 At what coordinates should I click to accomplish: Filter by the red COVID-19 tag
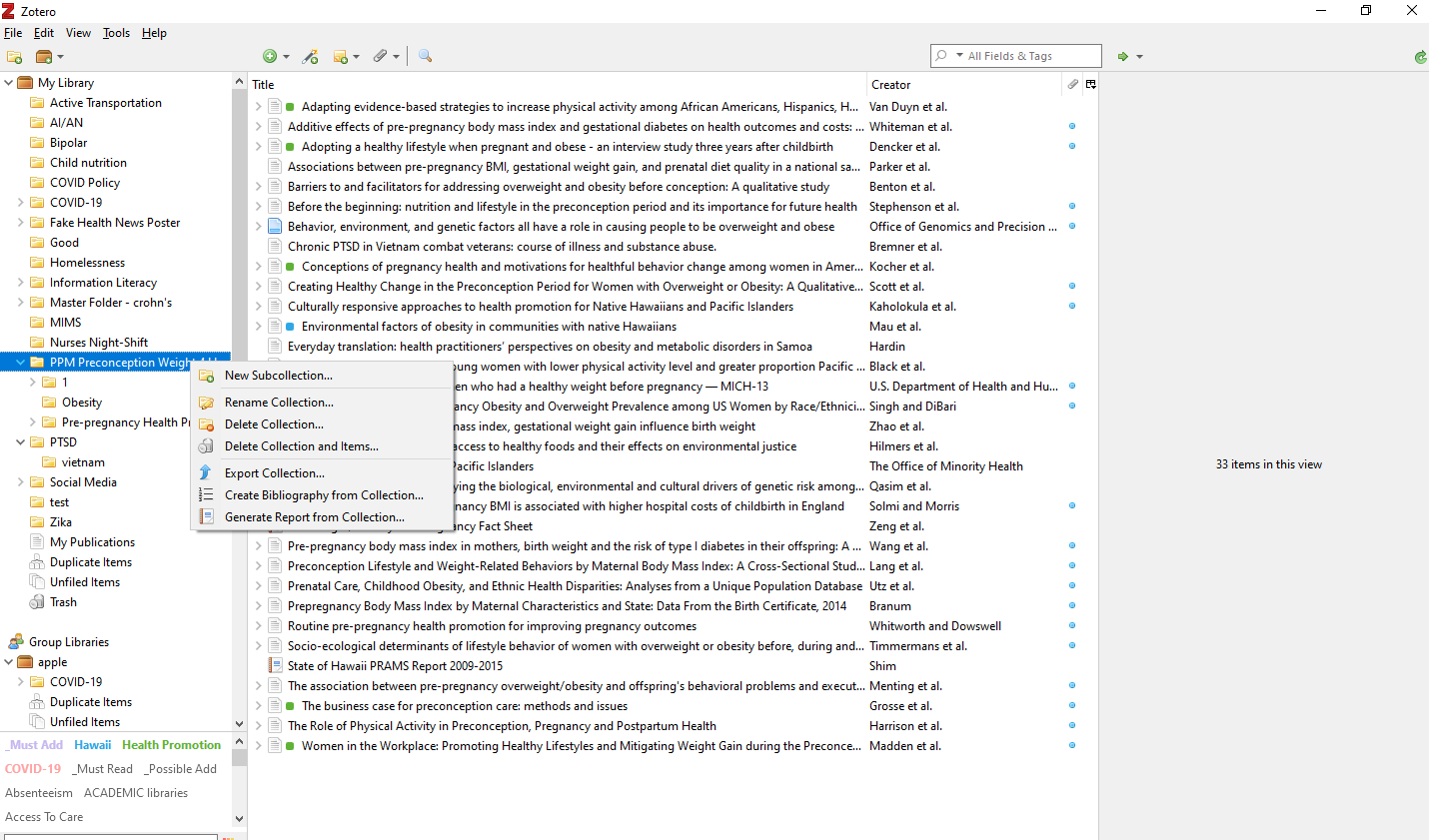point(33,769)
